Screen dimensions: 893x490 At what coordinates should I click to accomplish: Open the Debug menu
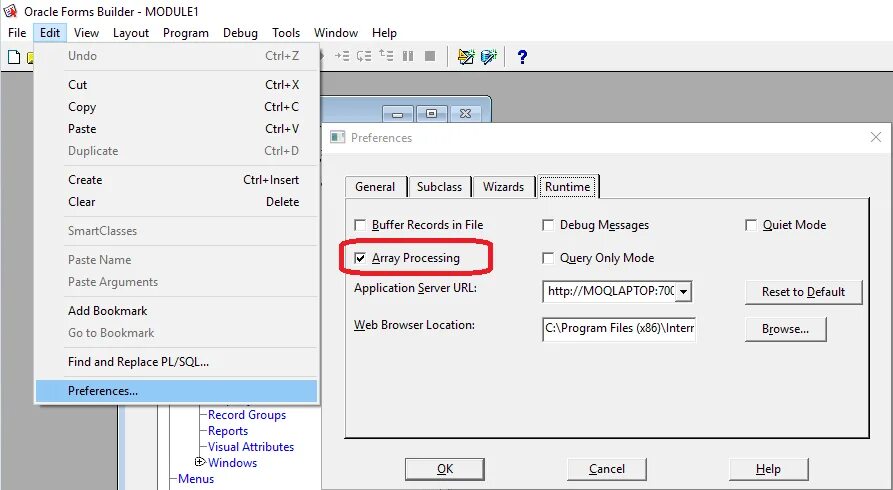[x=240, y=33]
